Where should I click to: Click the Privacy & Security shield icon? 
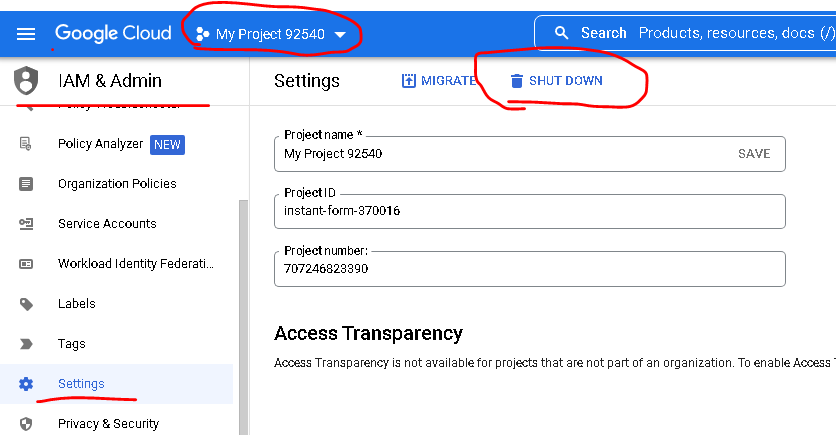[x=26, y=424]
